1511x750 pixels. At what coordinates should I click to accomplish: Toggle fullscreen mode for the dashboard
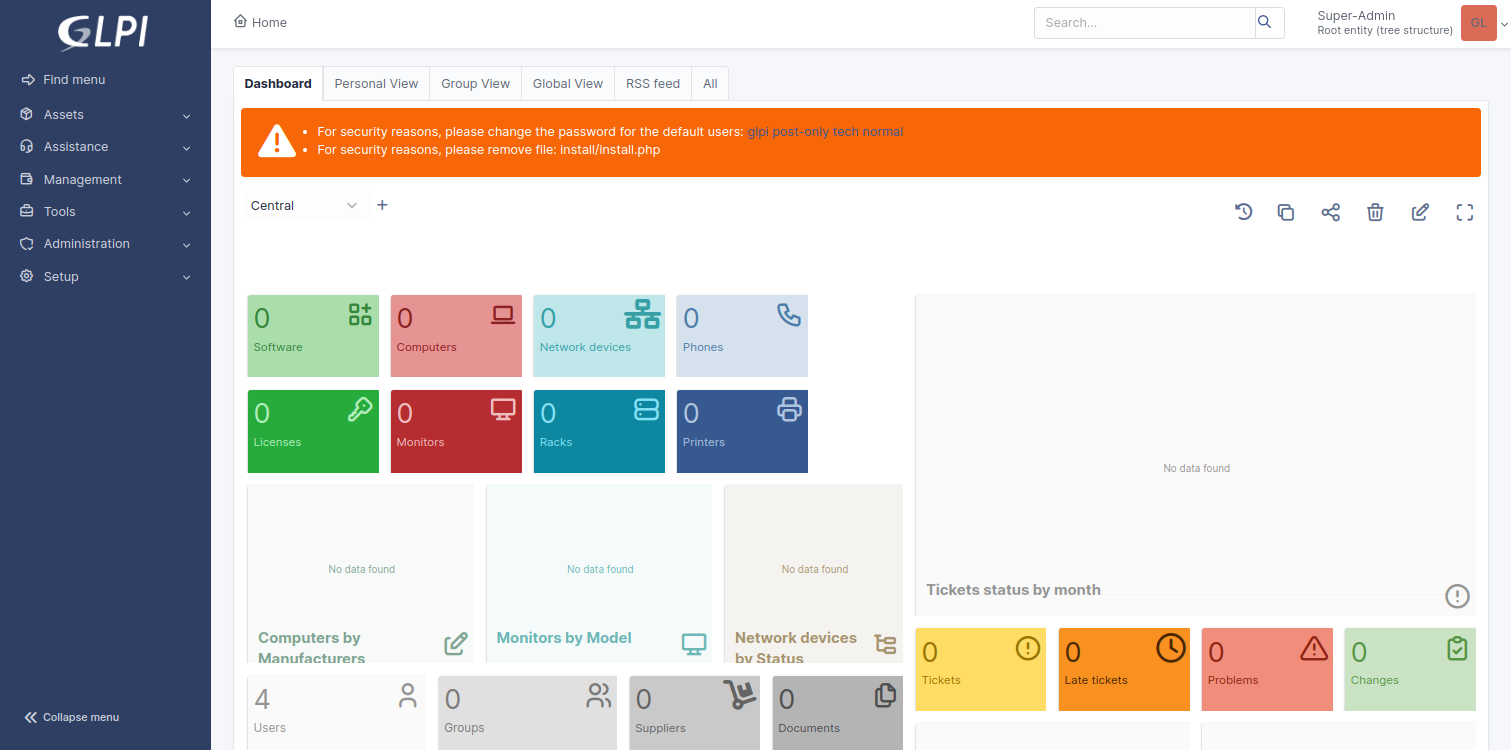[1464, 212]
